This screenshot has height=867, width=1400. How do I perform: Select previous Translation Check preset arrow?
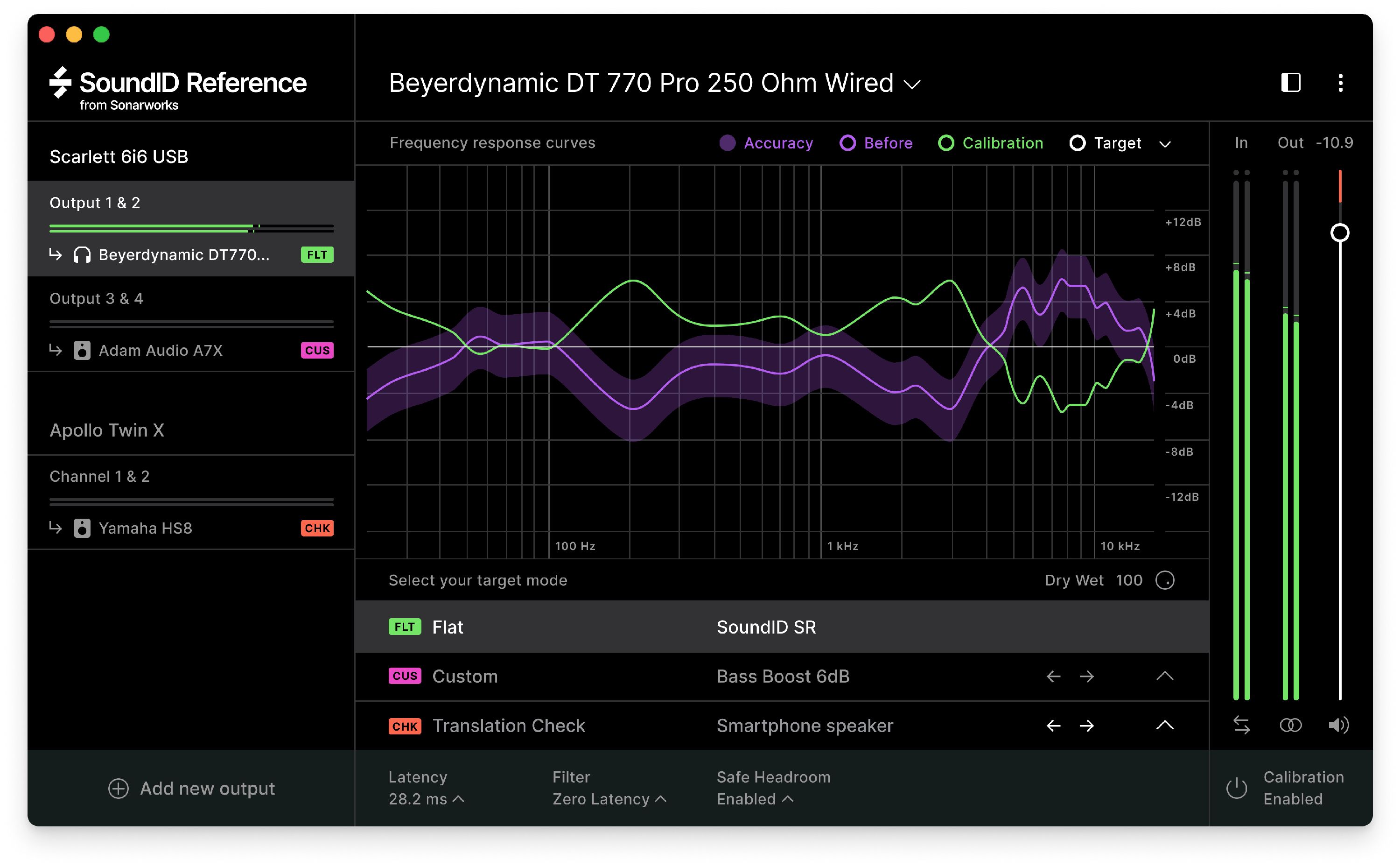[x=1053, y=726]
